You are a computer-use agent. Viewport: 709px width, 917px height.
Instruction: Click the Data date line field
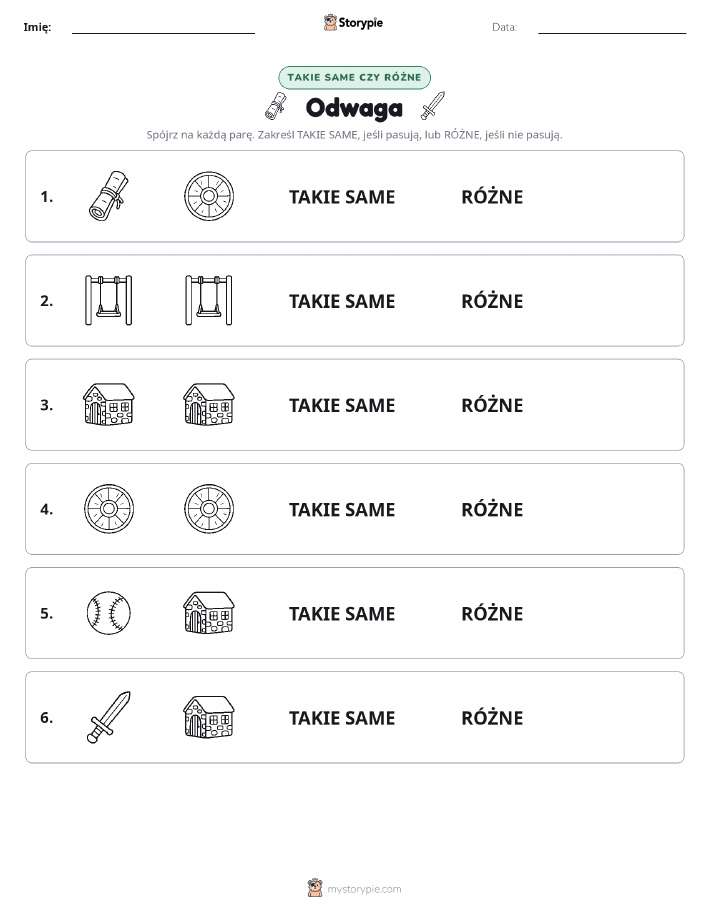tap(612, 28)
